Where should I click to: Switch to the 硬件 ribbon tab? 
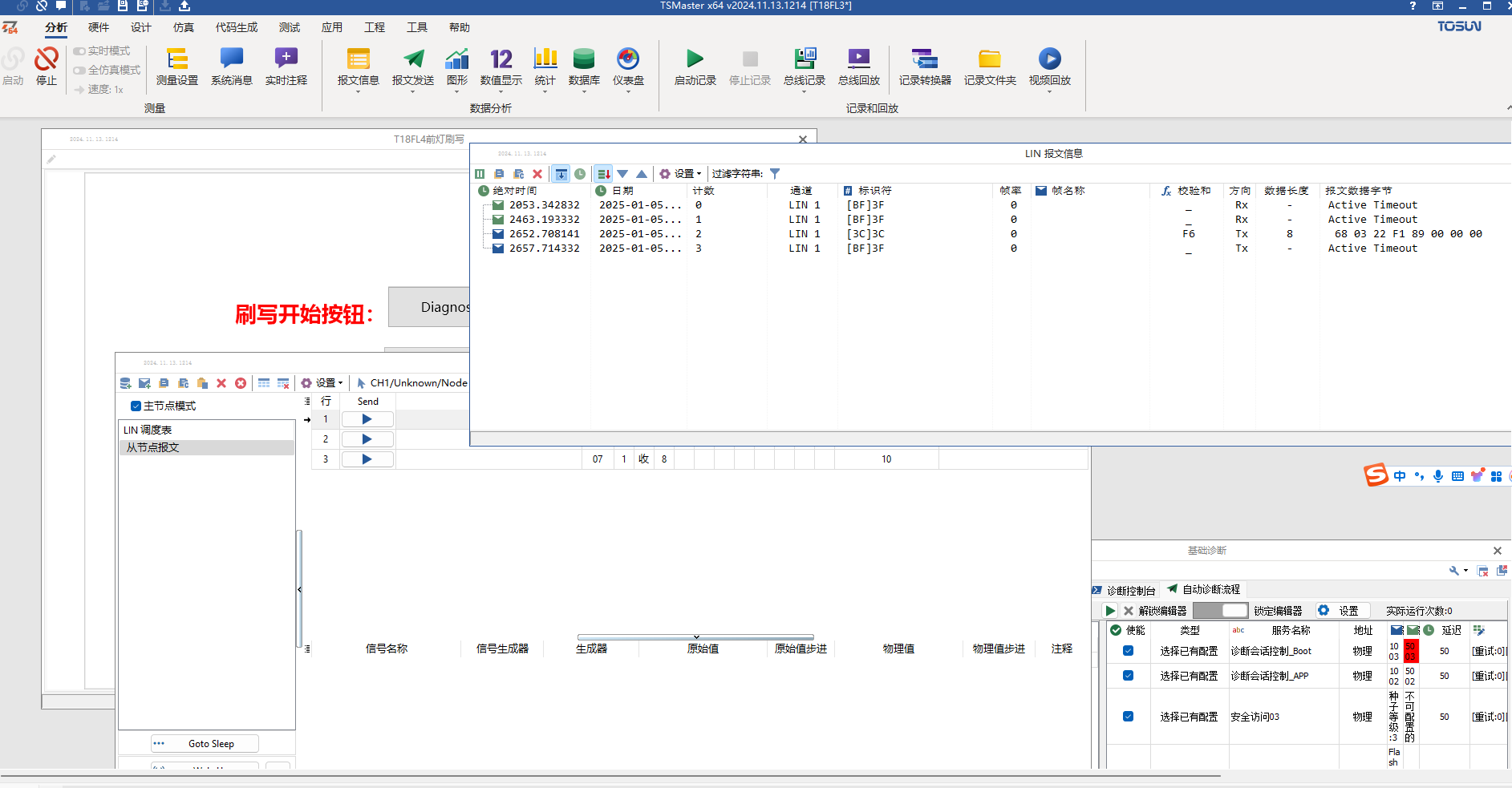click(x=99, y=27)
